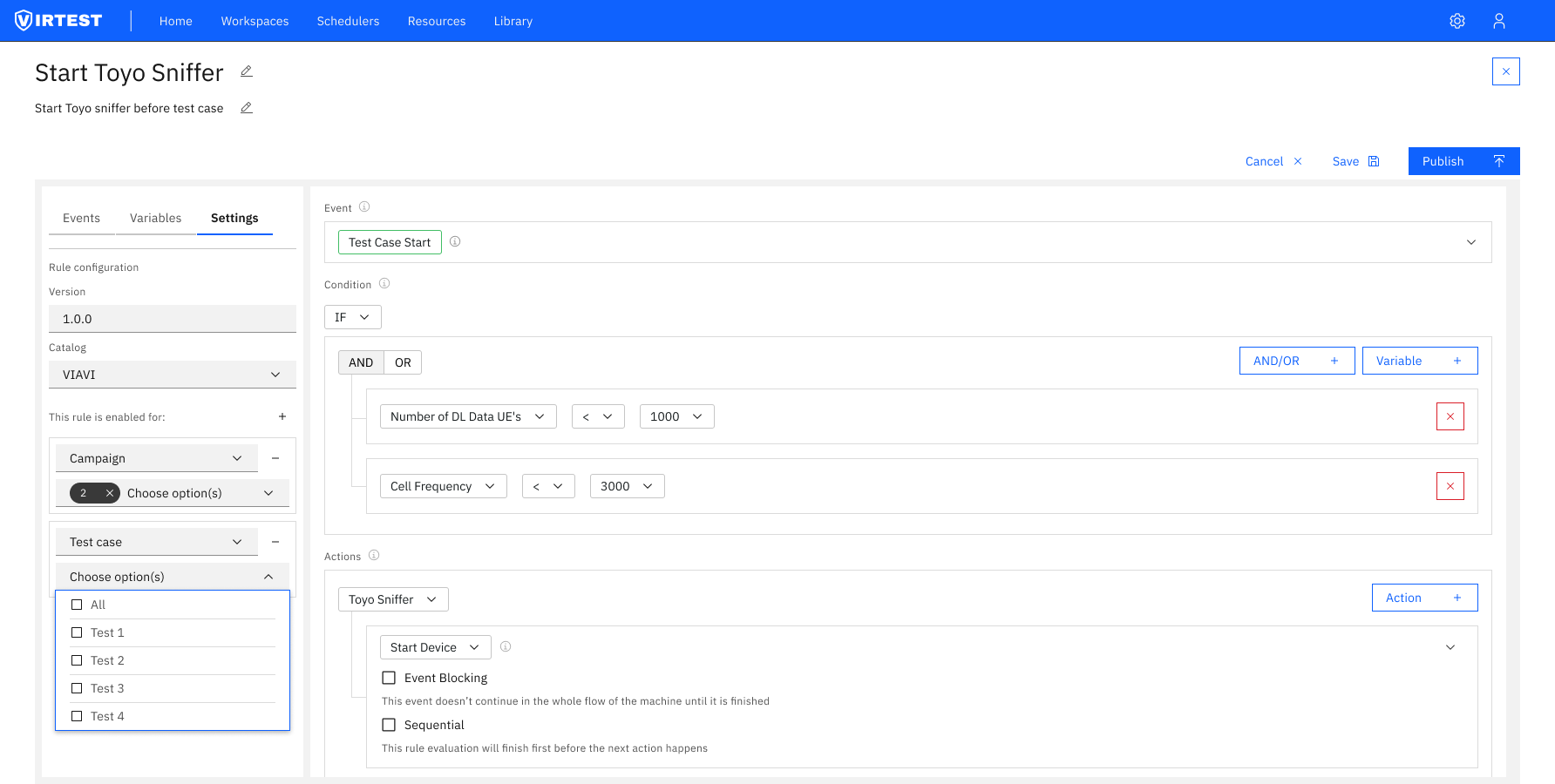Viewport: 1555px width, 784px height.
Task: Edit the rule description using pencil icon
Action: click(246, 107)
